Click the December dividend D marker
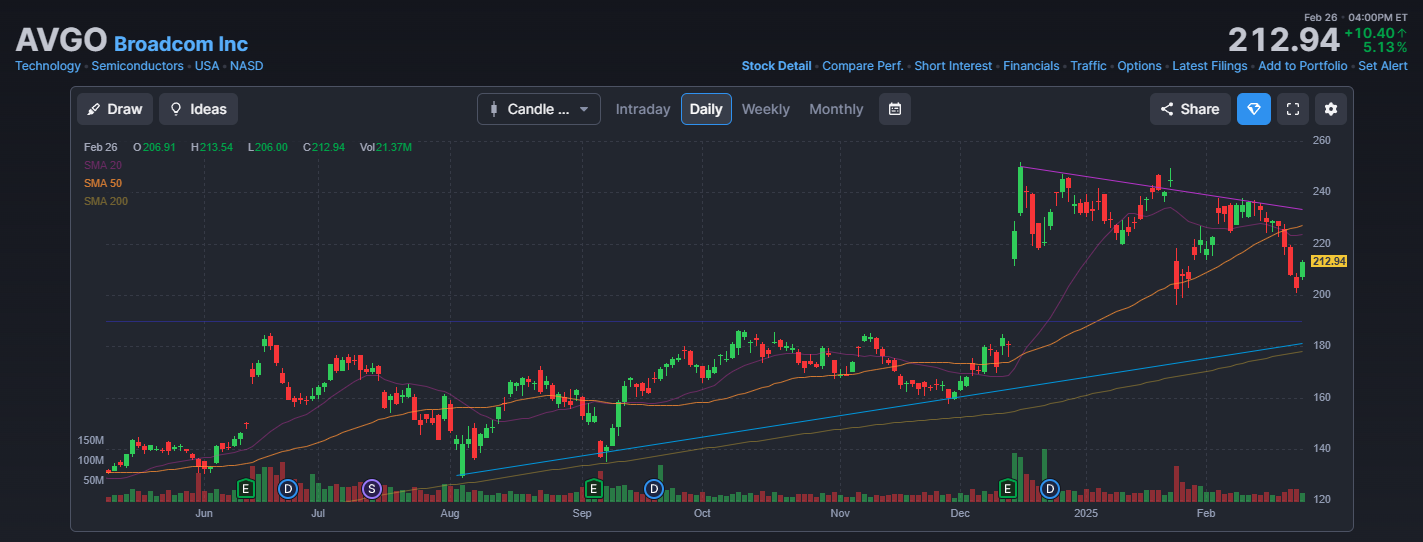 coord(1050,488)
